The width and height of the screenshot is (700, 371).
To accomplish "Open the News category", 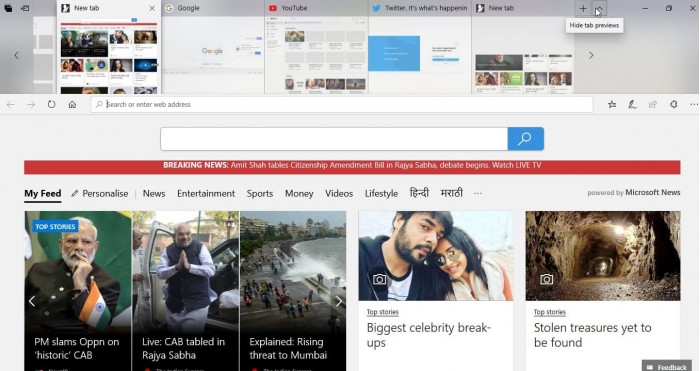I will point(154,194).
